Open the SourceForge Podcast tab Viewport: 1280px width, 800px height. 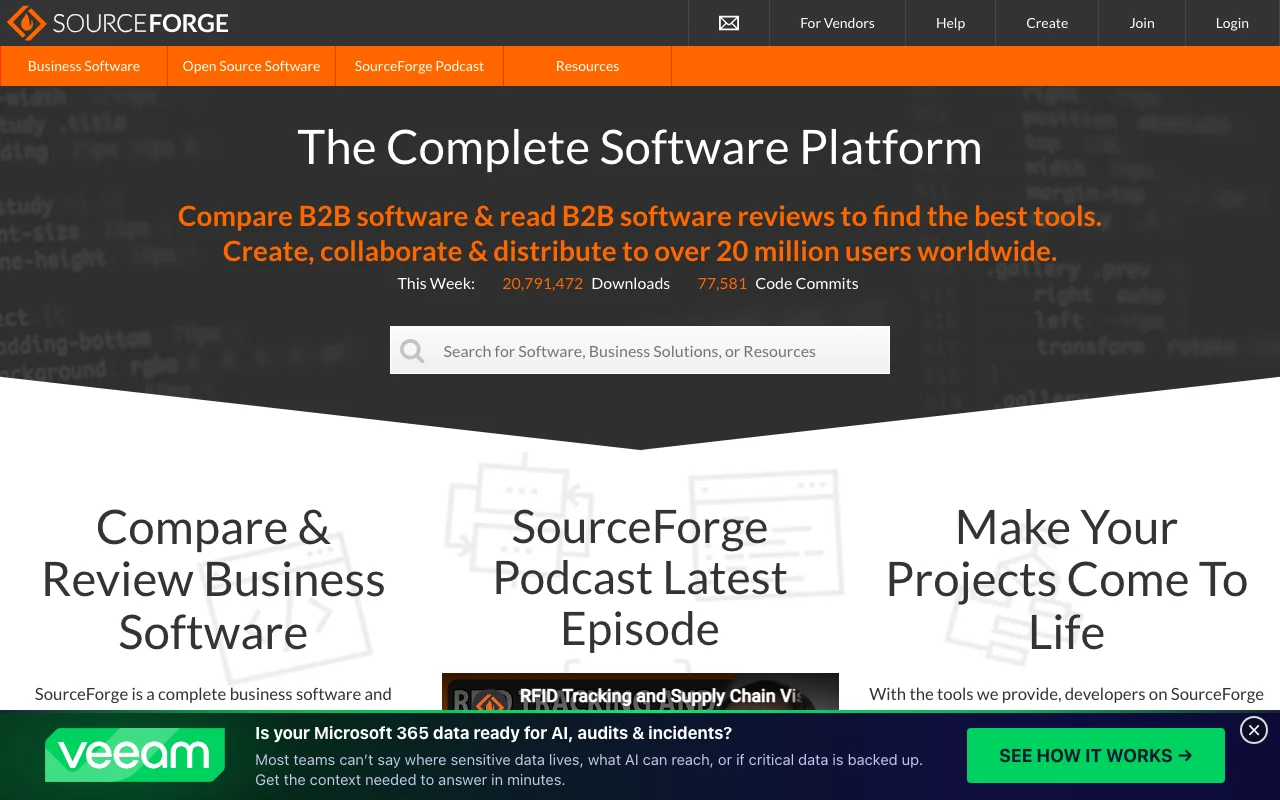pyautogui.click(x=419, y=66)
